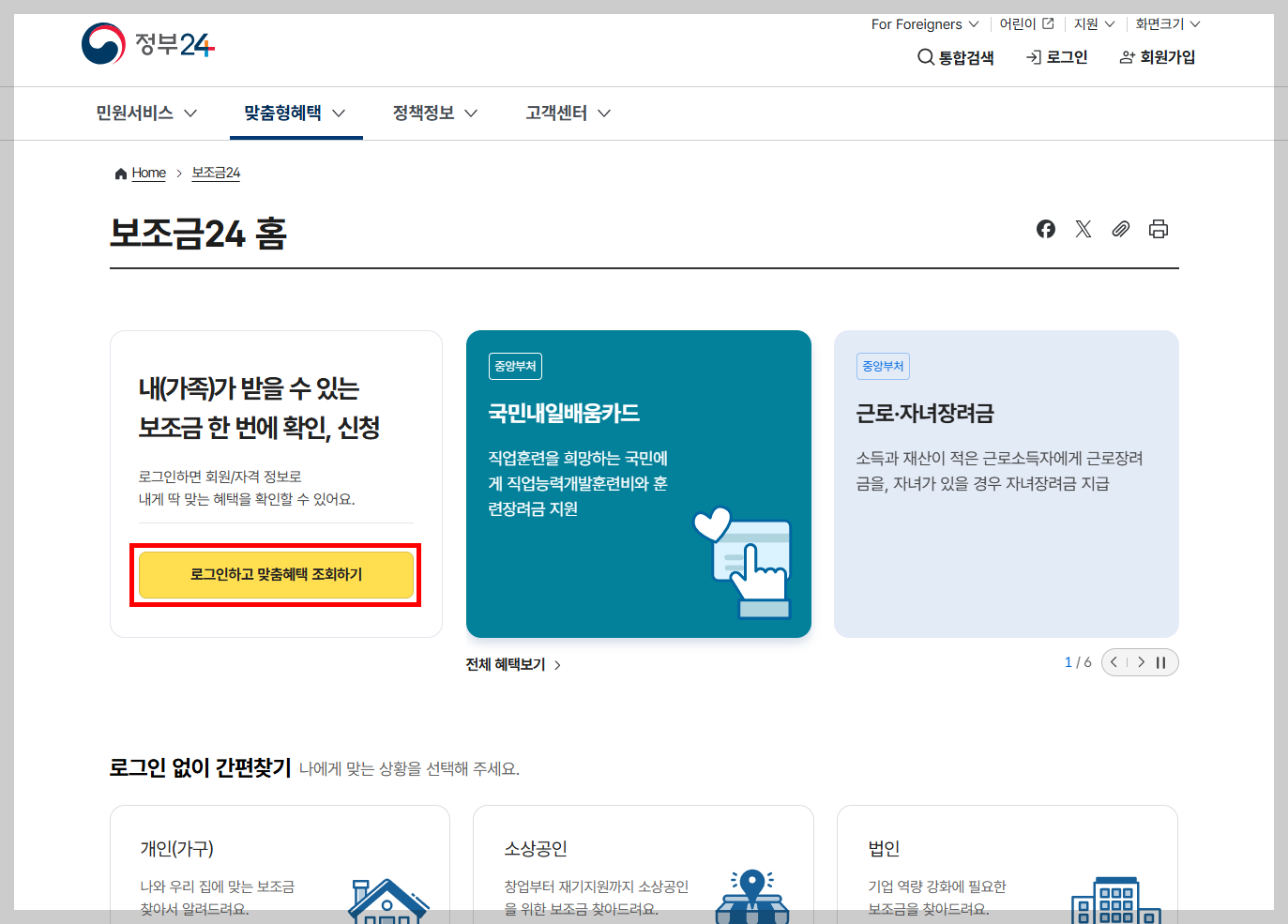Go to previous benefit slide
This screenshot has height=924, width=1288.
(1114, 662)
